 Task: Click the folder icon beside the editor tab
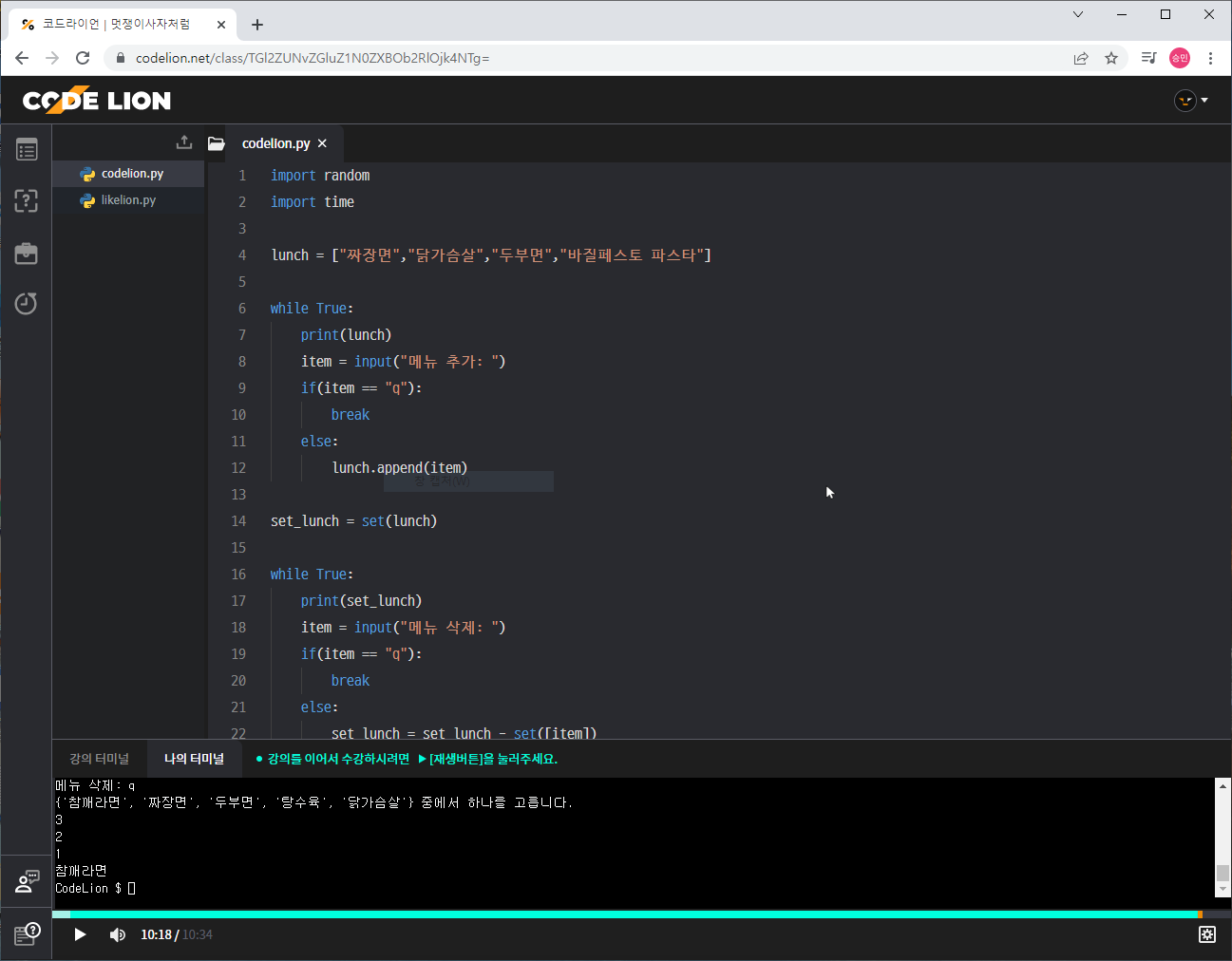[x=216, y=142]
